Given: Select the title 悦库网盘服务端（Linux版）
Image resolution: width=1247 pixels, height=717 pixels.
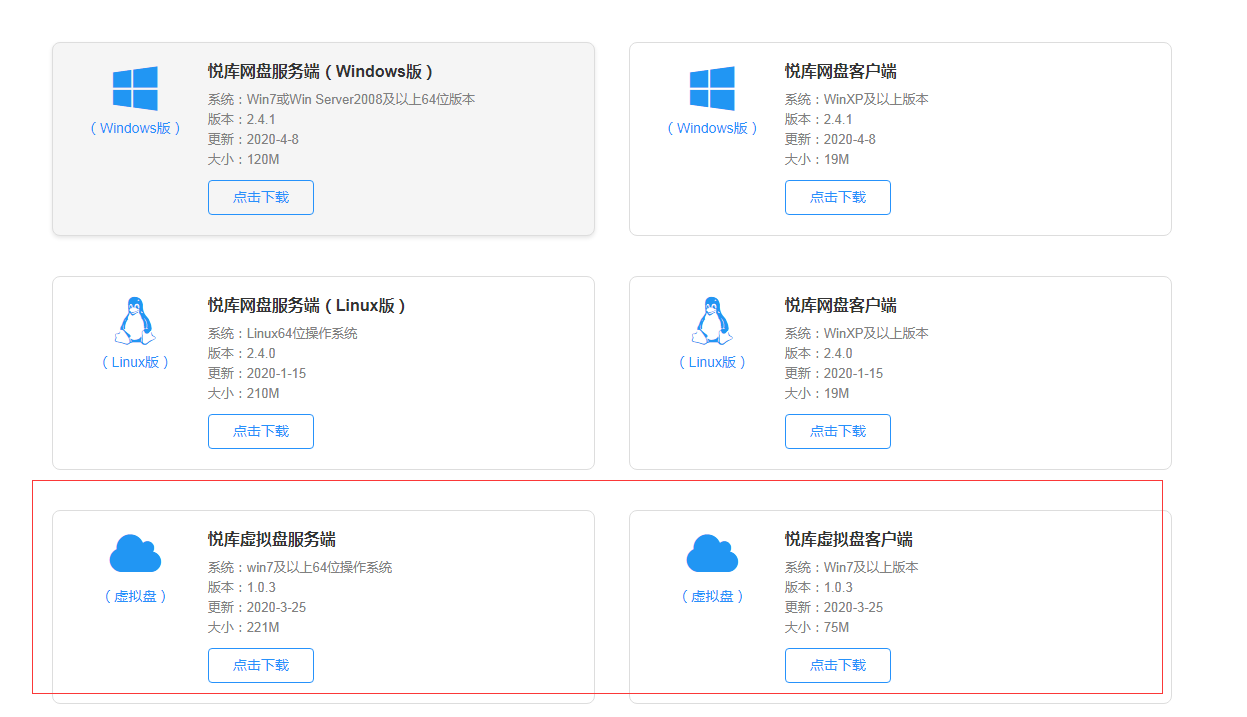Looking at the screenshot, I should pyautogui.click(x=308, y=305).
